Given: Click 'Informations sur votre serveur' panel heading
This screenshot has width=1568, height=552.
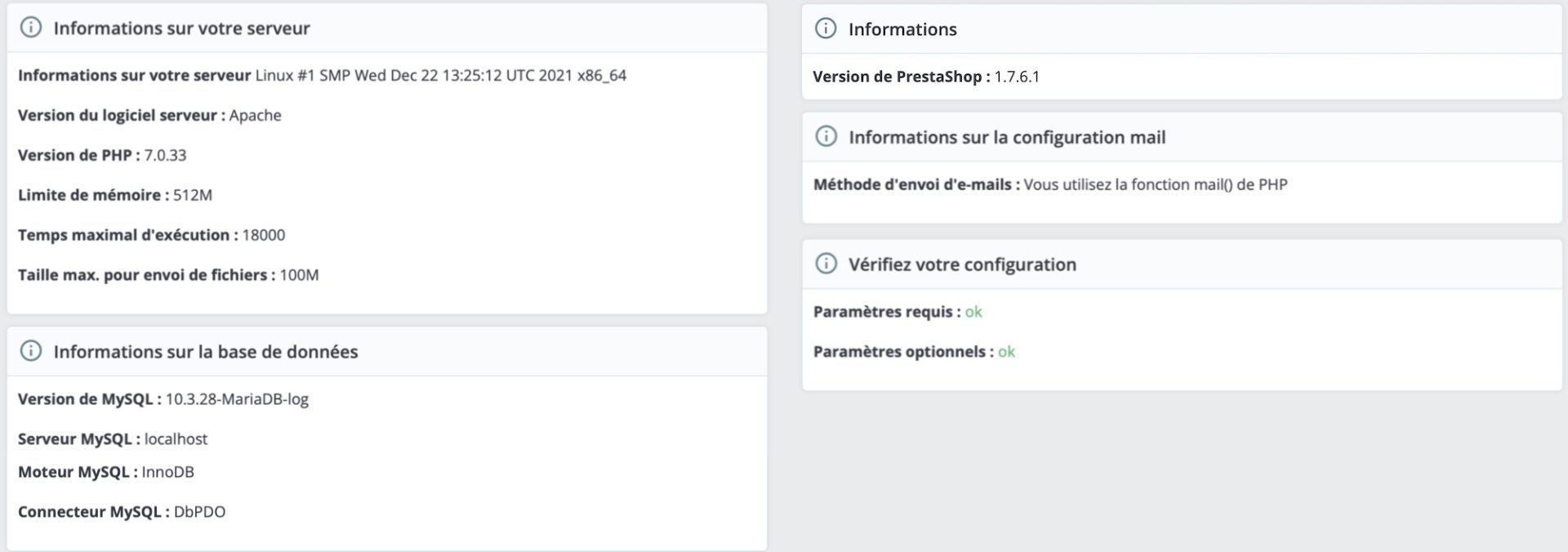Looking at the screenshot, I should click(x=181, y=28).
